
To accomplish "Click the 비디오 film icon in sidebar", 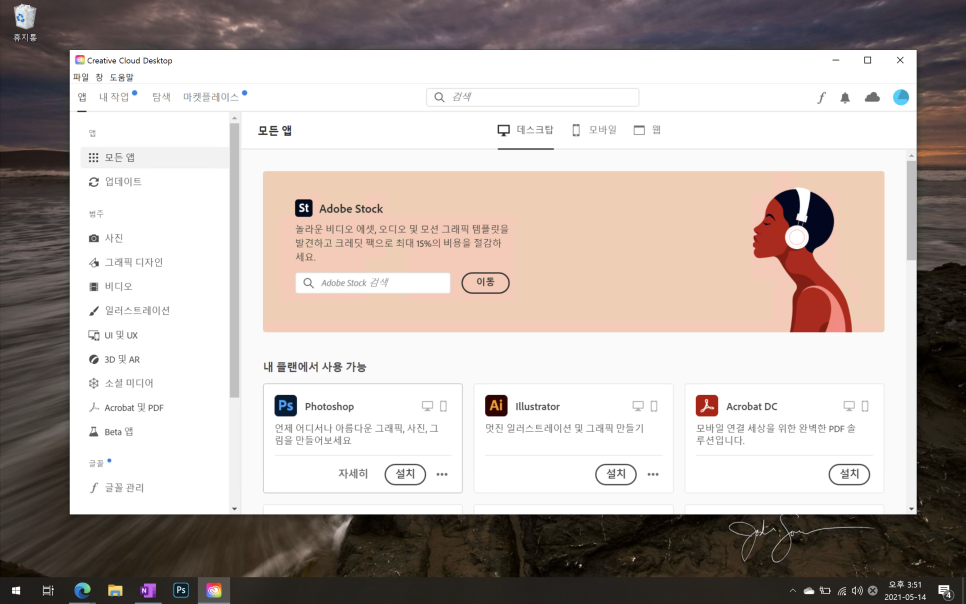I will (94, 287).
